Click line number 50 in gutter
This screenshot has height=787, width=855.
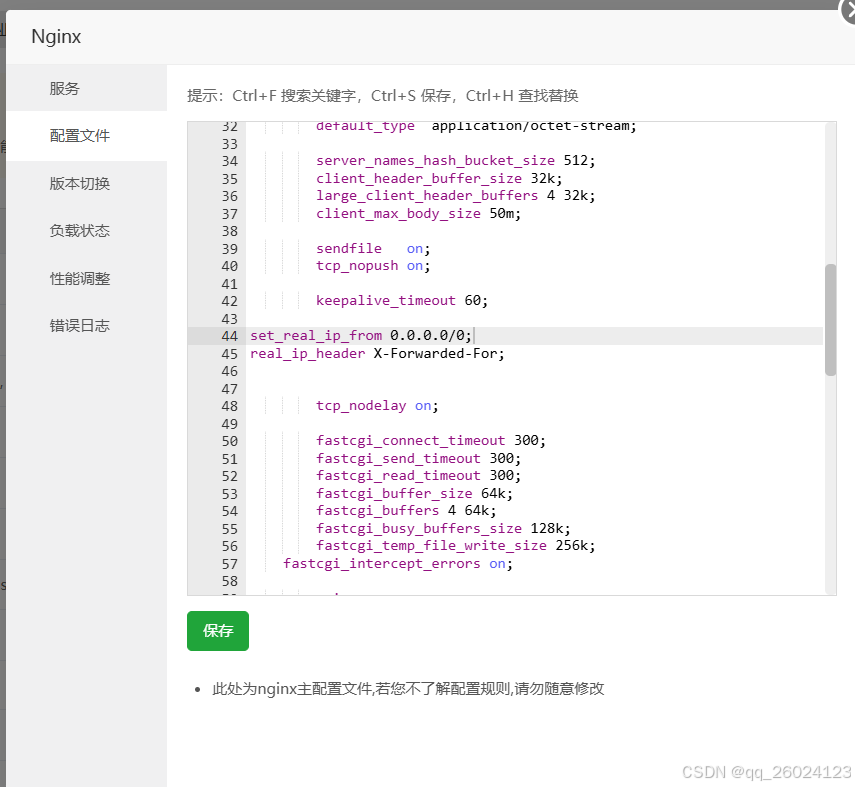[x=230, y=441]
